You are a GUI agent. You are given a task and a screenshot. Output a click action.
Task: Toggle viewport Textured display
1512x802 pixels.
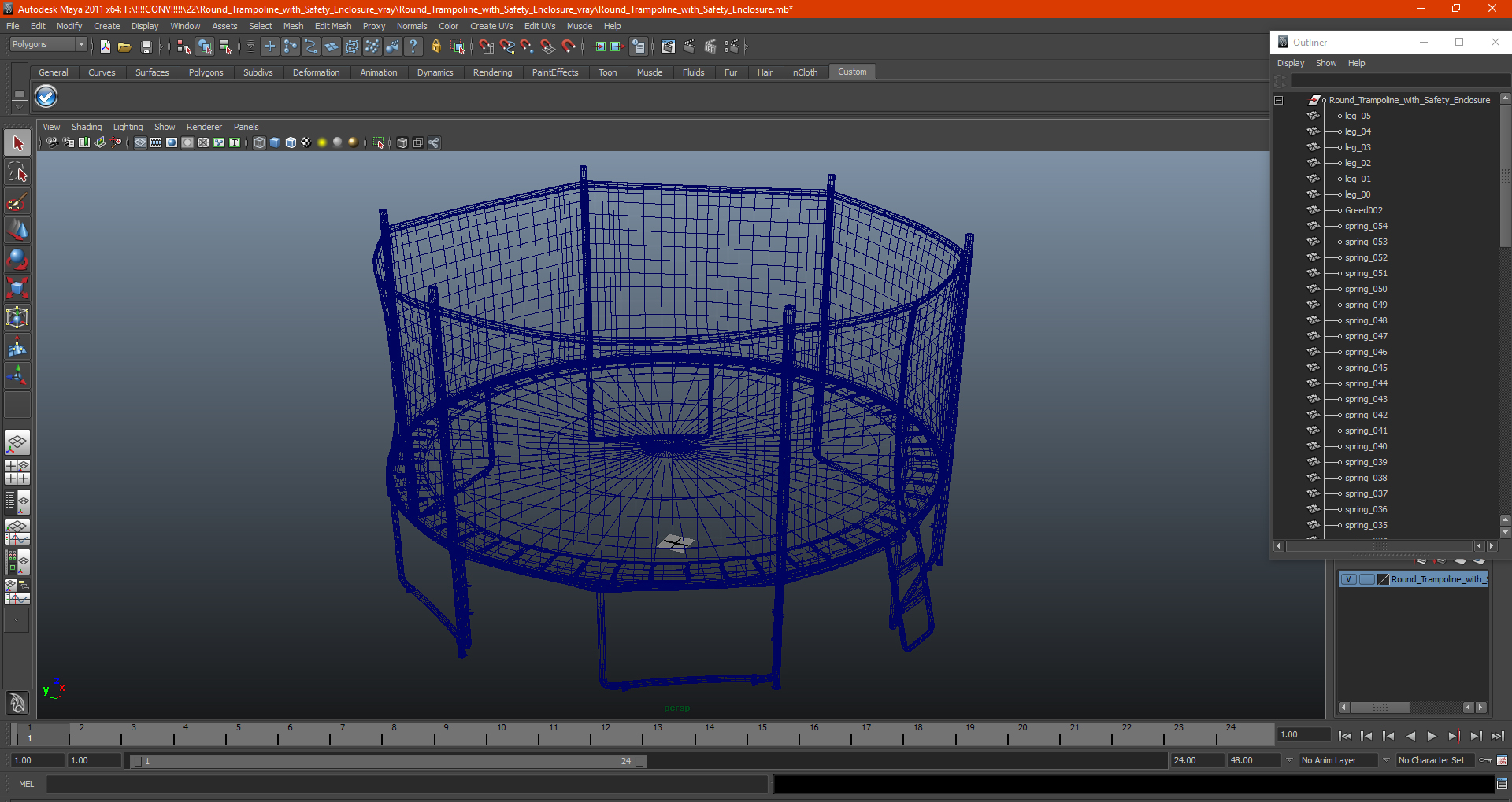pos(306,142)
